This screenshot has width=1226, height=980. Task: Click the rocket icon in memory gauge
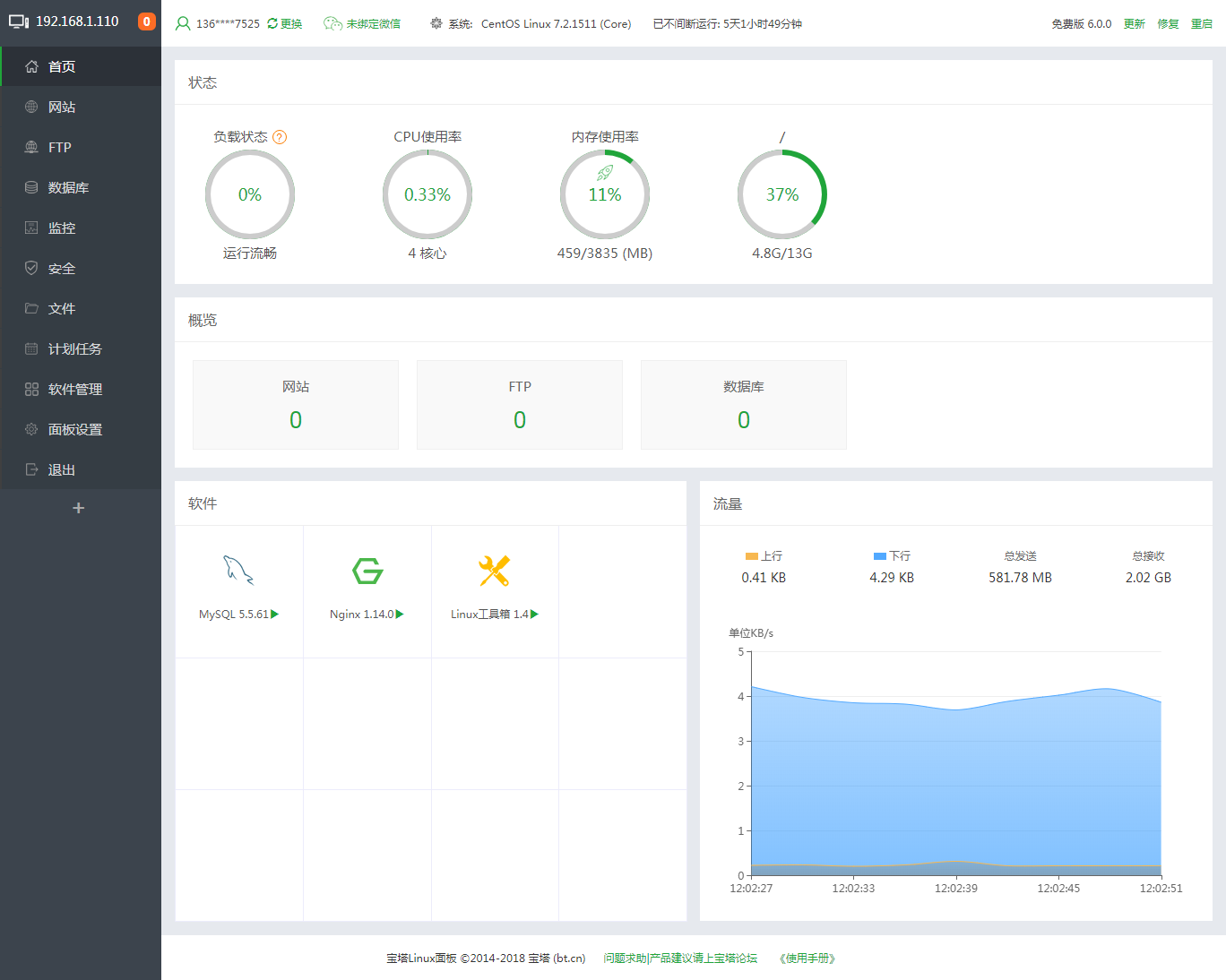pos(605,173)
